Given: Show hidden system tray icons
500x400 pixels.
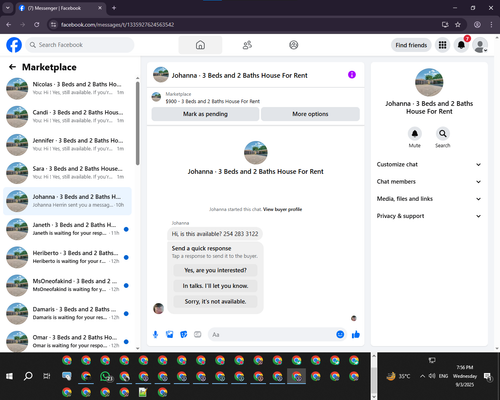Looking at the screenshot, I should click(x=422, y=376).
